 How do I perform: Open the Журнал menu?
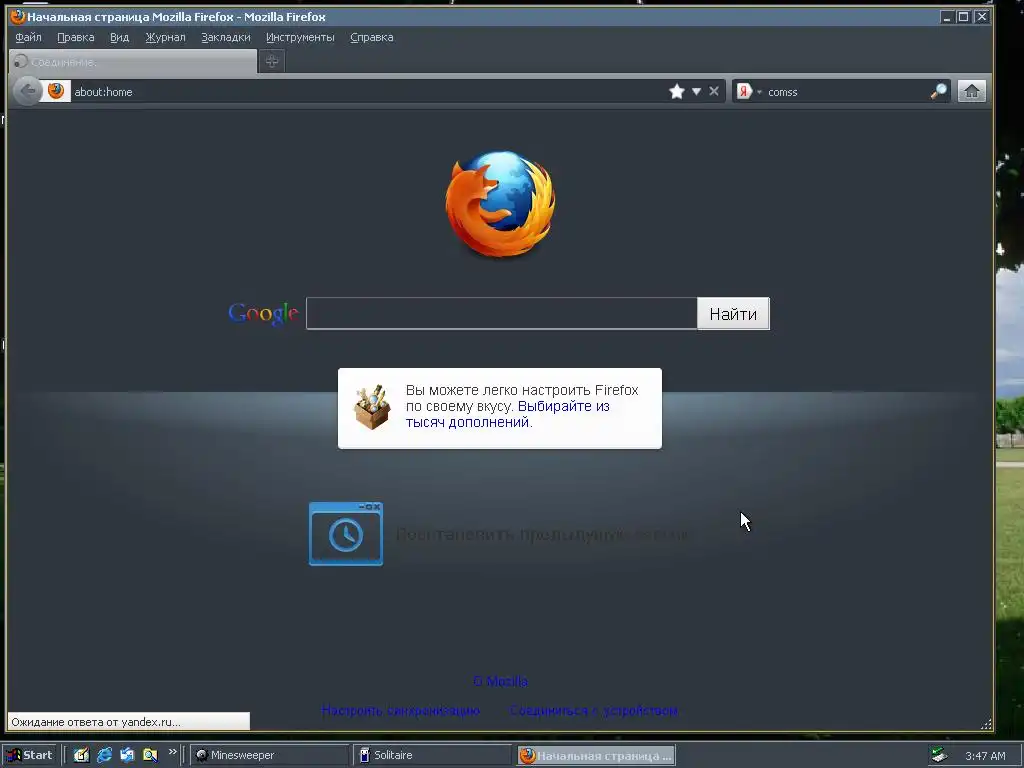pyautogui.click(x=165, y=37)
